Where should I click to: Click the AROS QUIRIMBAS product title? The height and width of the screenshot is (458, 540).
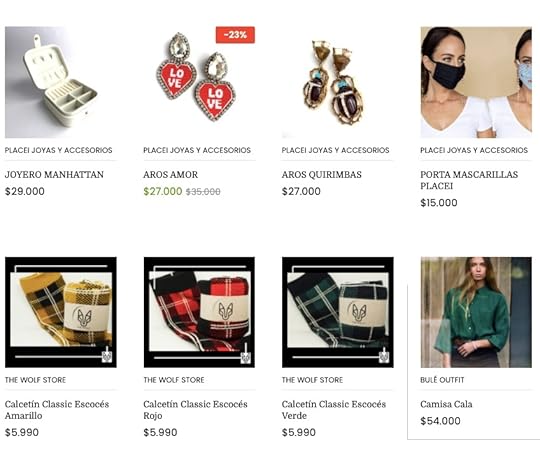[322, 175]
